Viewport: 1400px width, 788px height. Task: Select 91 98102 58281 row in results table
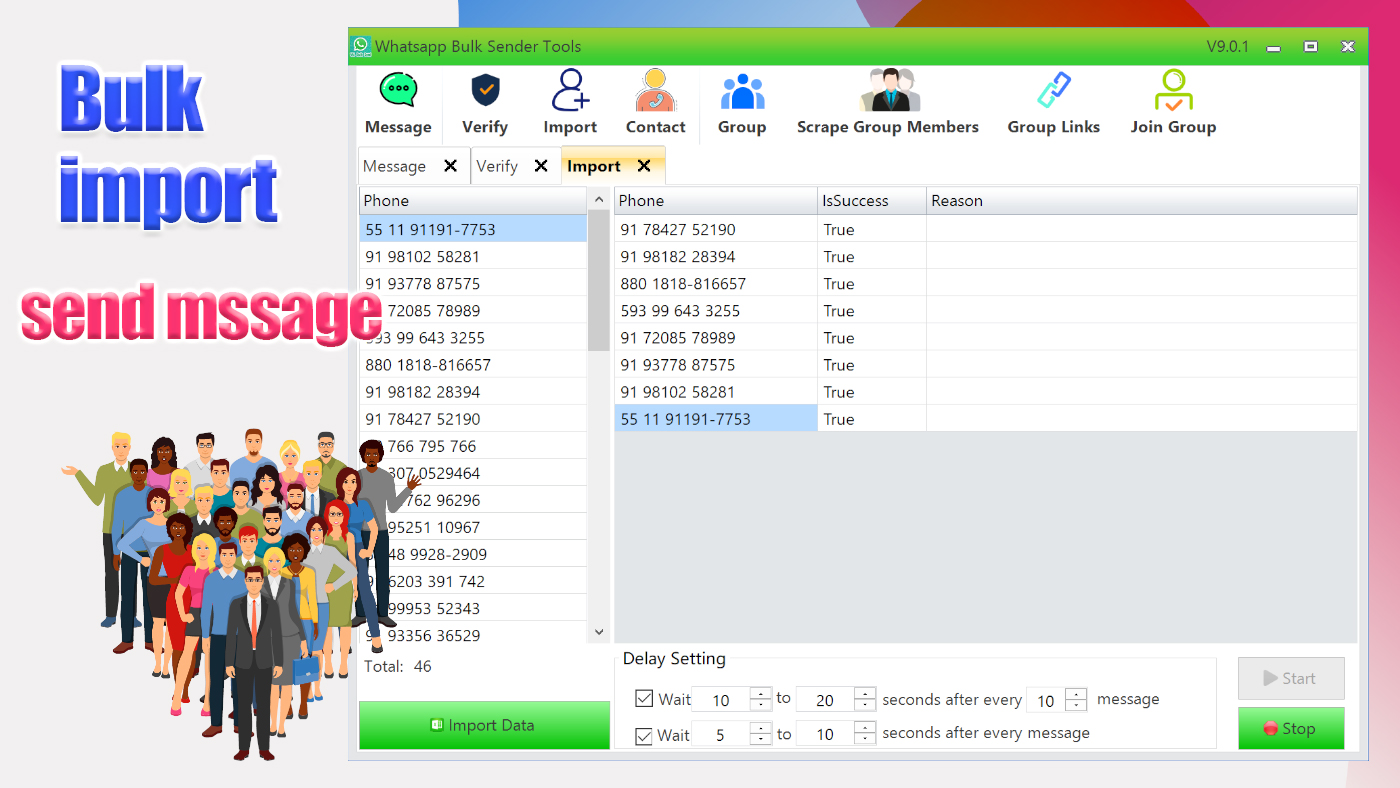tap(986, 391)
